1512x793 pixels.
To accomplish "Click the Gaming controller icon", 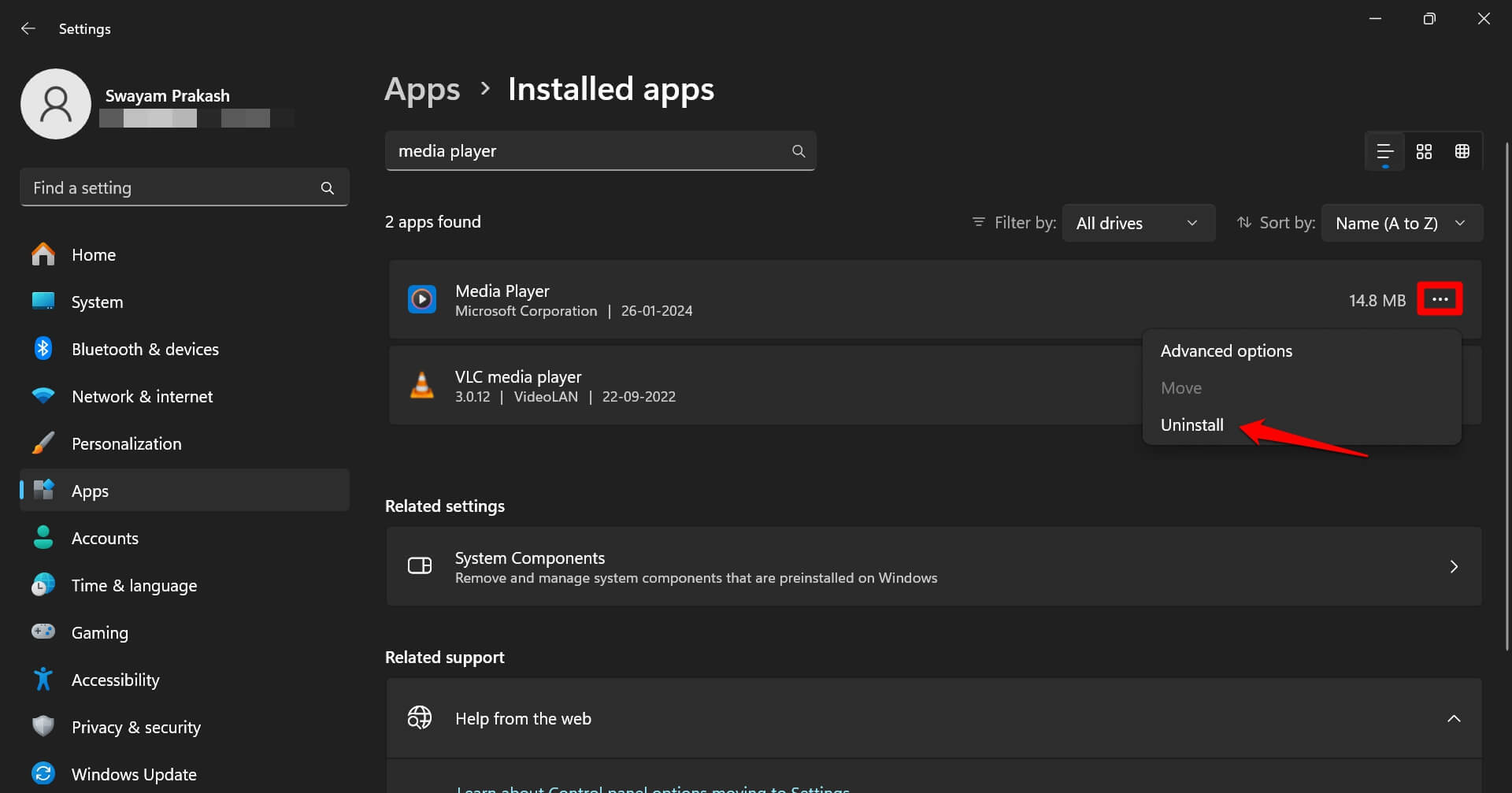I will click(43, 632).
